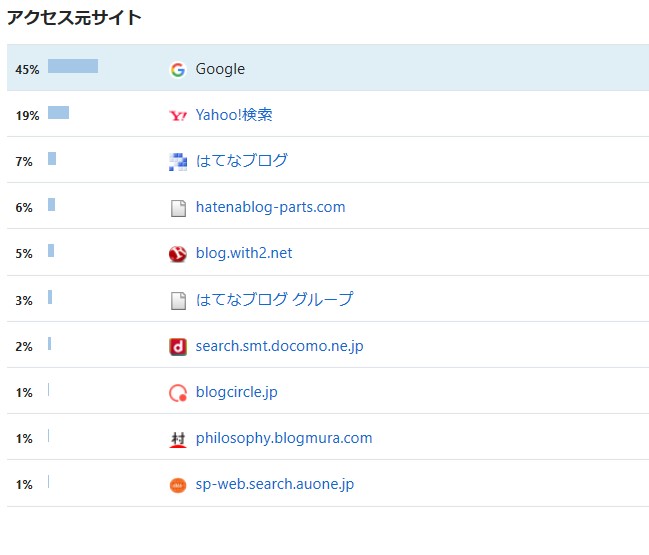649x555 pixels.
Task: Select the 1% next to blogcircle.jp
Action: tap(24, 393)
